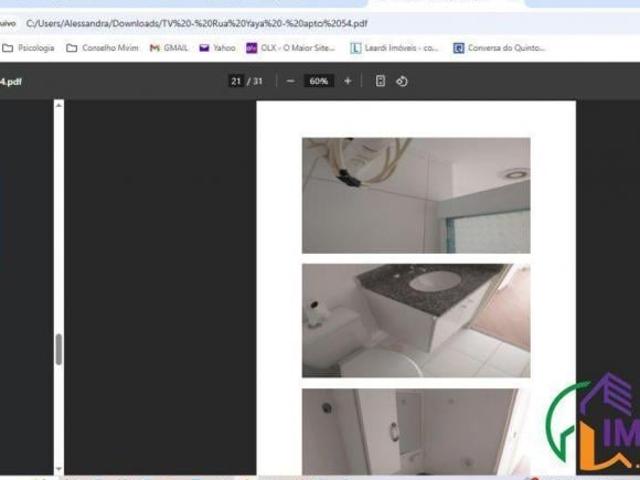Open the GMAIL bookmark

tap(168, 47)
